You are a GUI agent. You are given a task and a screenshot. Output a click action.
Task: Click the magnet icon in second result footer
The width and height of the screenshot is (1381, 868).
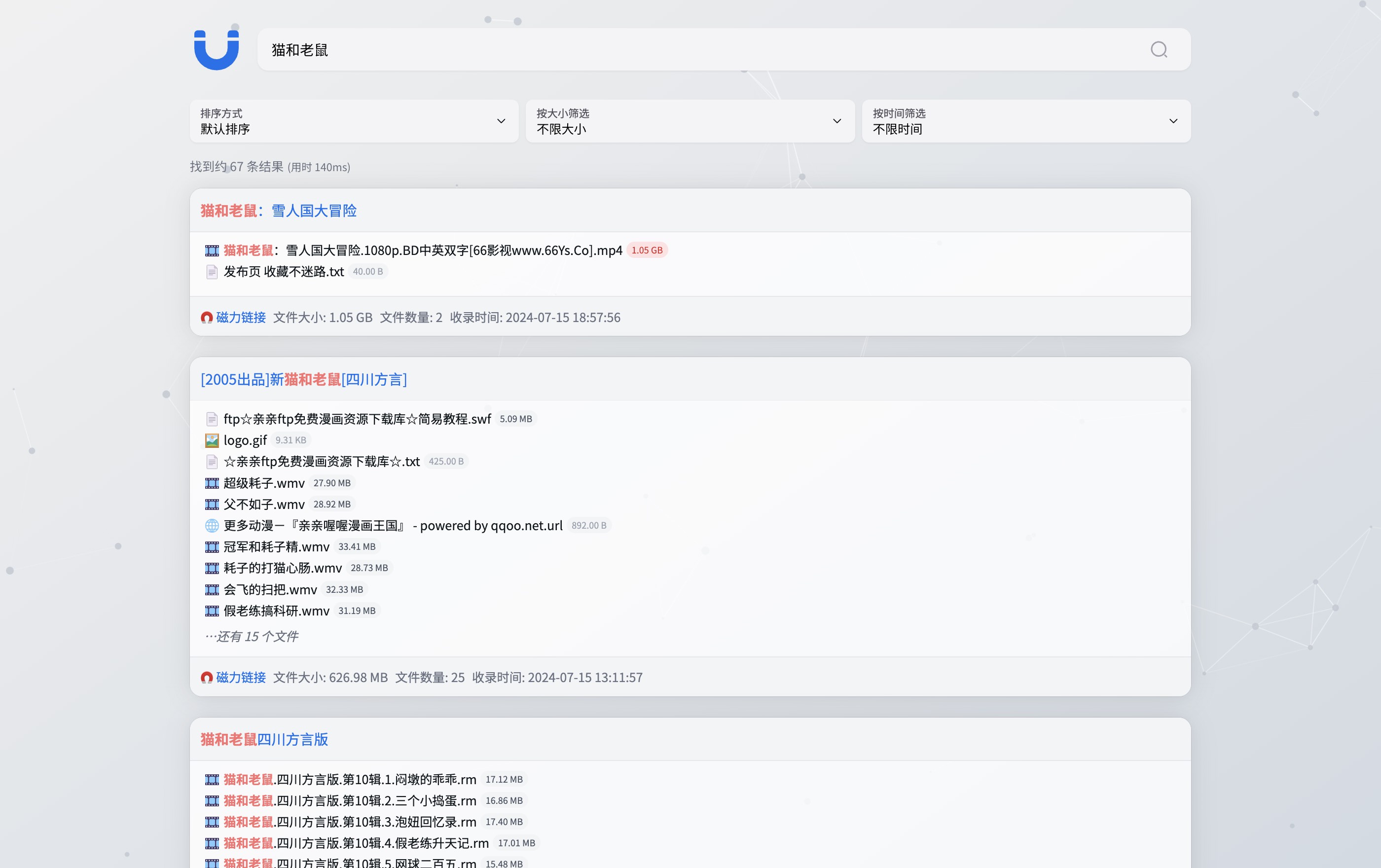click(x=207, y=677)
